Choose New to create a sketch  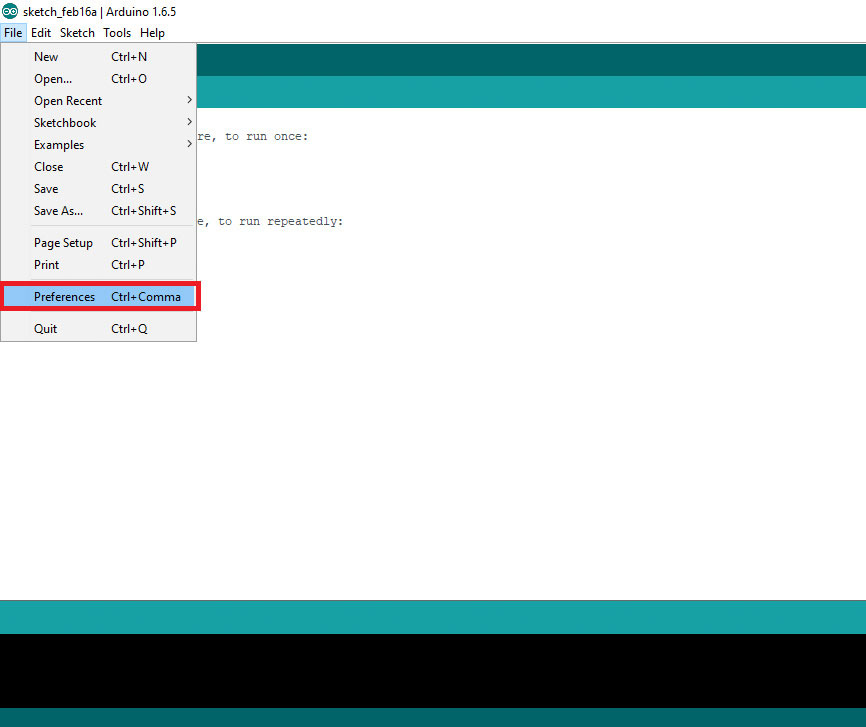coord(46,57)
